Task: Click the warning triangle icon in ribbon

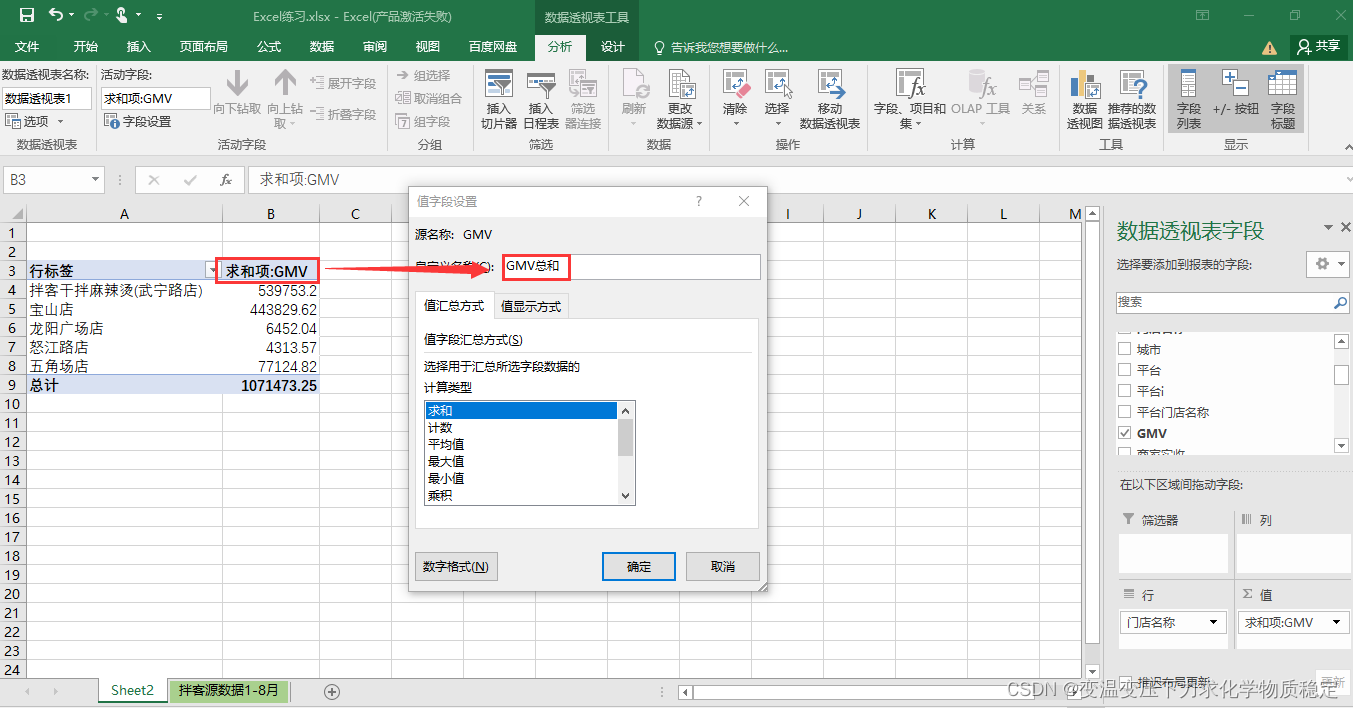Action: (x=1270, y=47)
